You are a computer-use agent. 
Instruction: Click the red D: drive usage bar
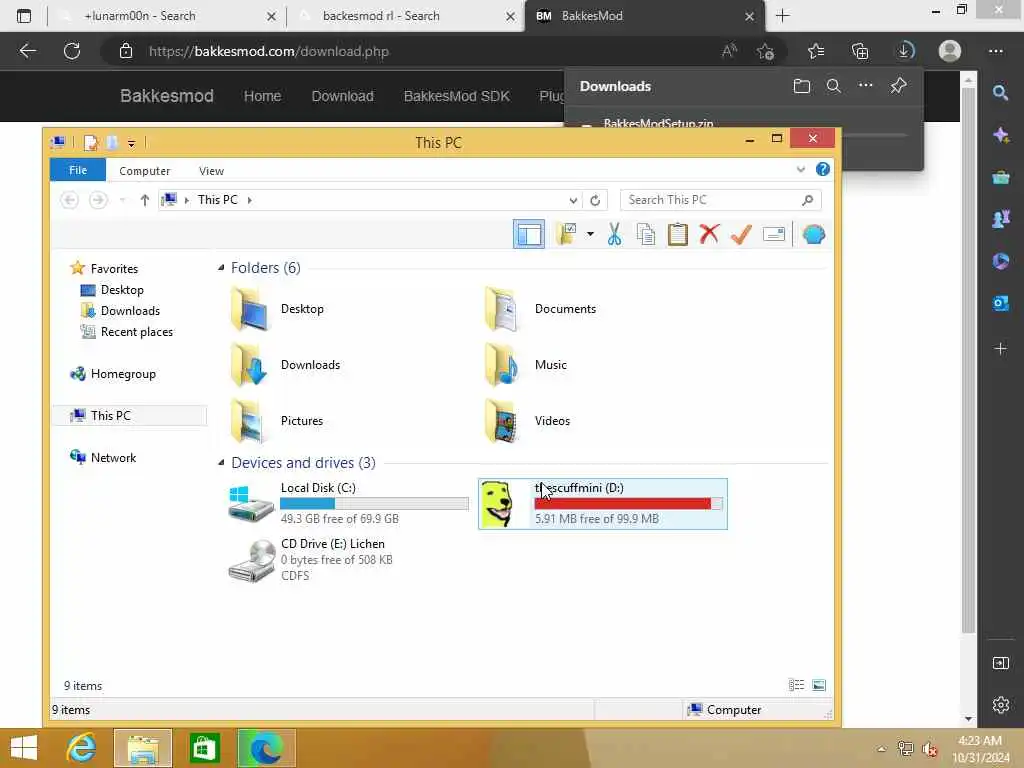coord(628,504)
